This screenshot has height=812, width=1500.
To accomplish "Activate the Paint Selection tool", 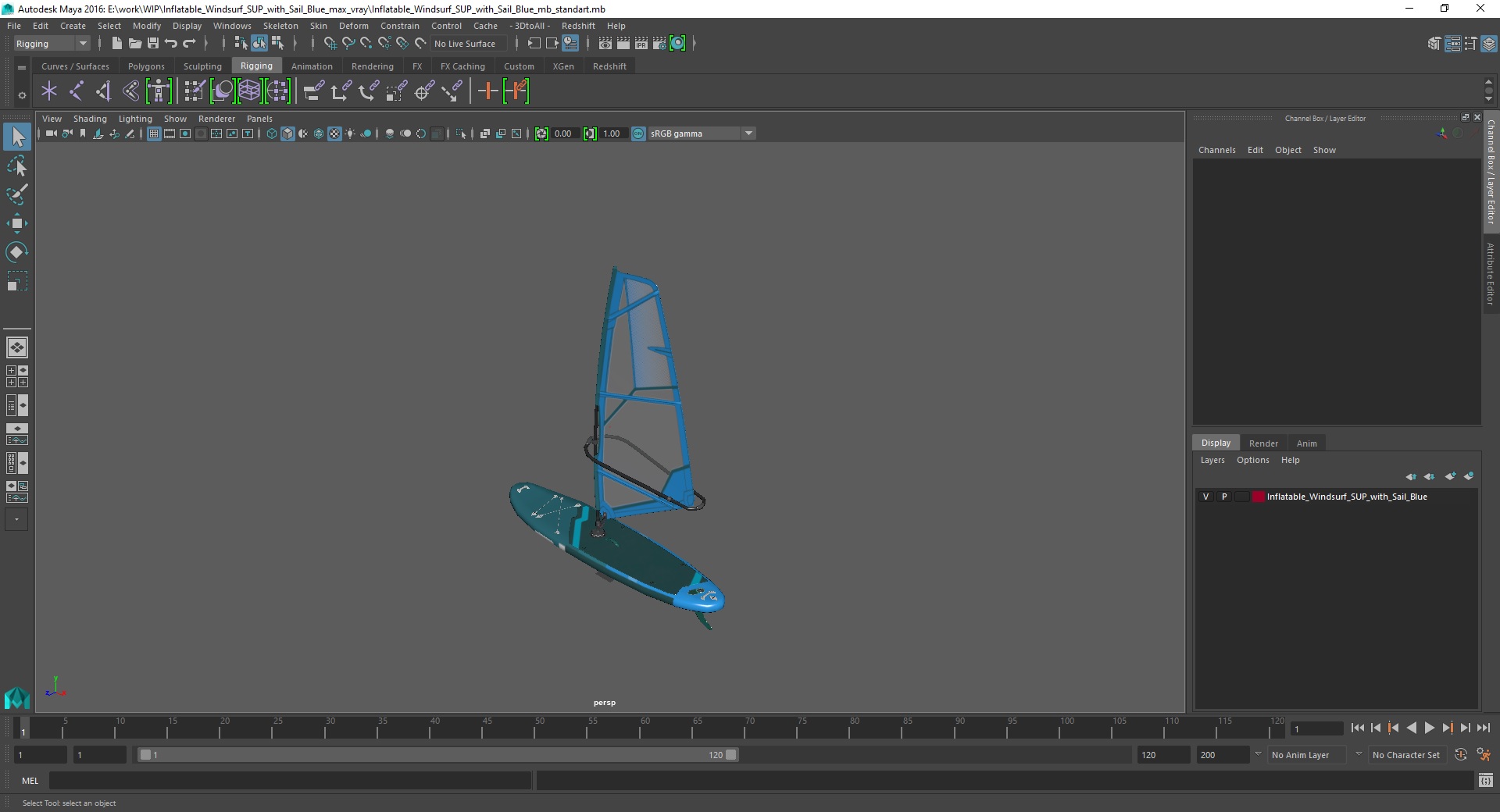I will [x=17, y=194].
